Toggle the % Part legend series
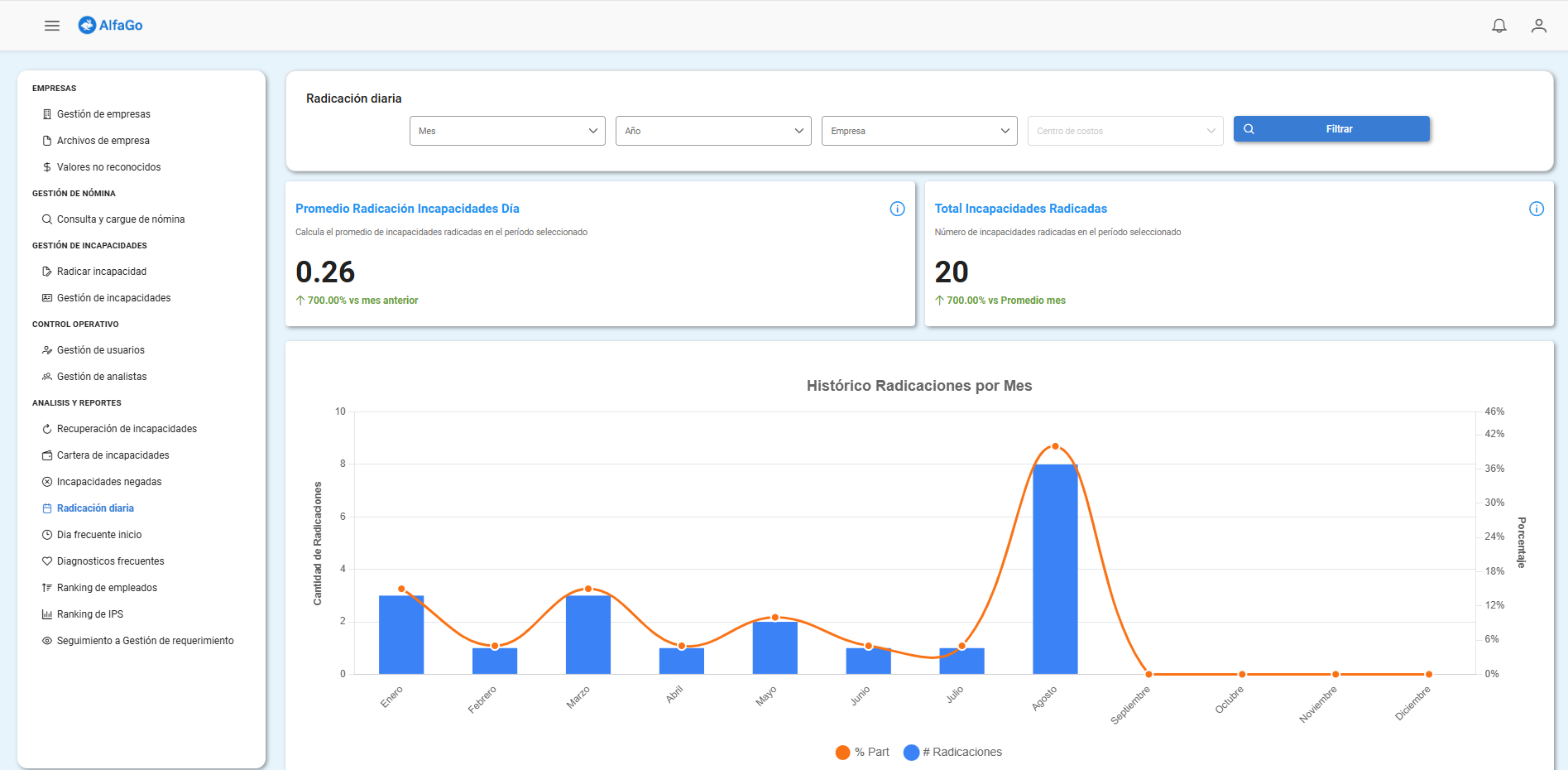The image size is (1568, 770). (x=862, y=752)
